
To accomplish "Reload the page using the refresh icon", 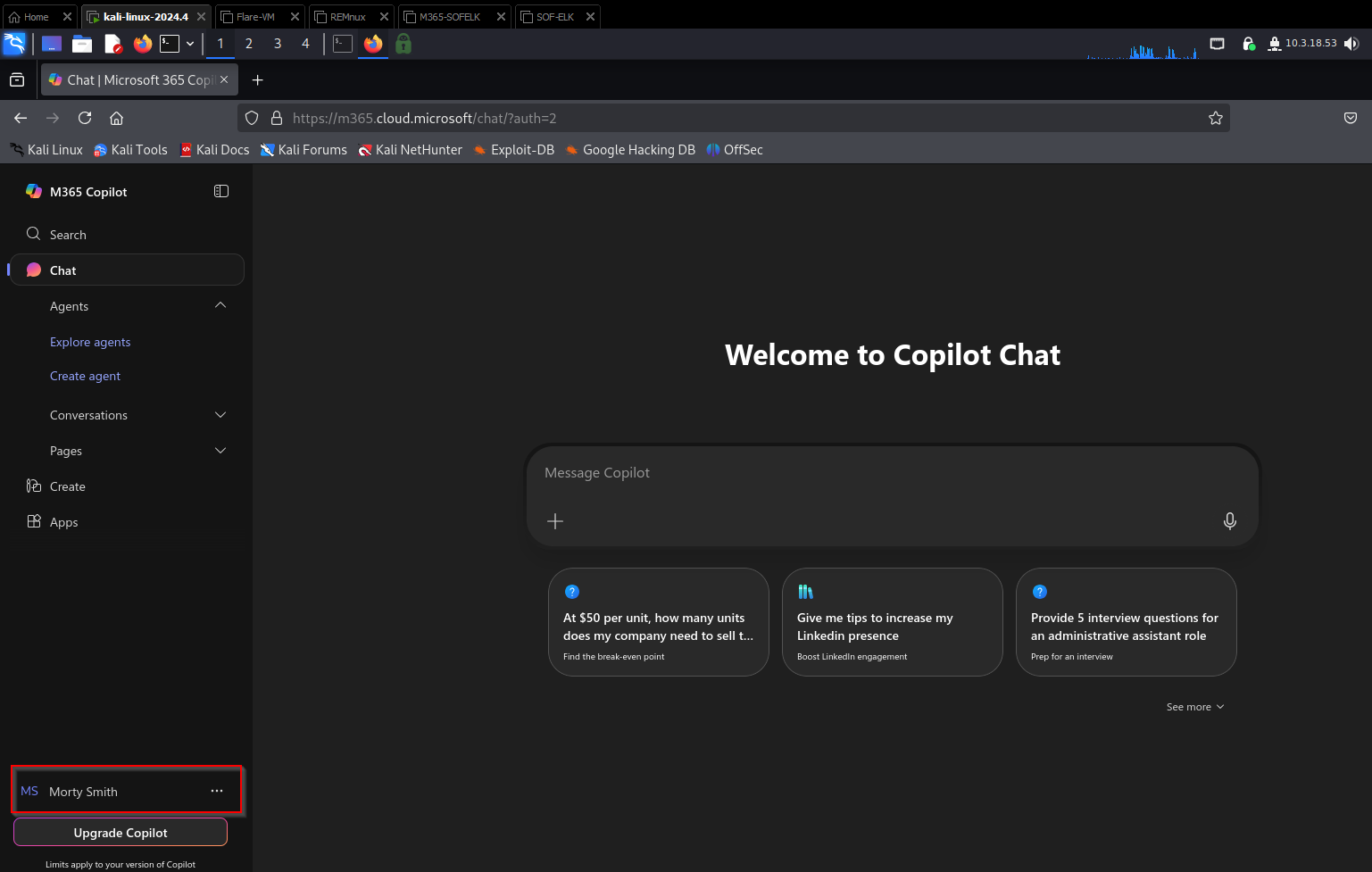I will pos(85,118).
